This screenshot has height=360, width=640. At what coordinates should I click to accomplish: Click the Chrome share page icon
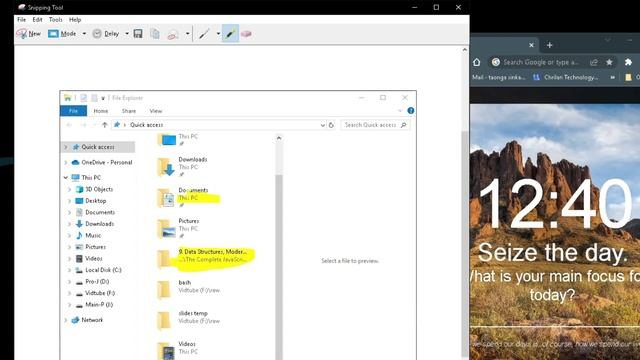click(x=594, y=62)
